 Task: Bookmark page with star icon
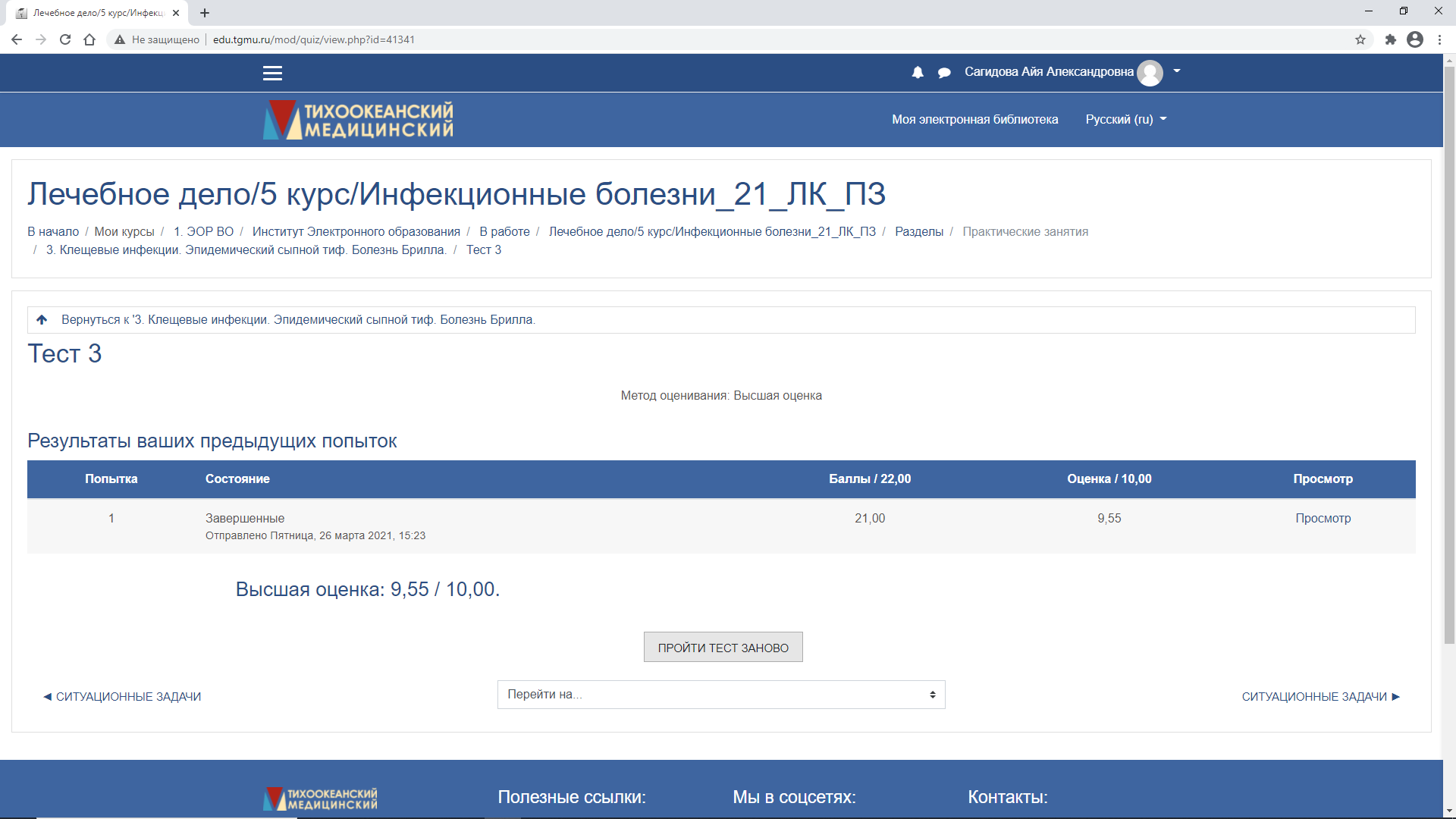pos(1360,39)
